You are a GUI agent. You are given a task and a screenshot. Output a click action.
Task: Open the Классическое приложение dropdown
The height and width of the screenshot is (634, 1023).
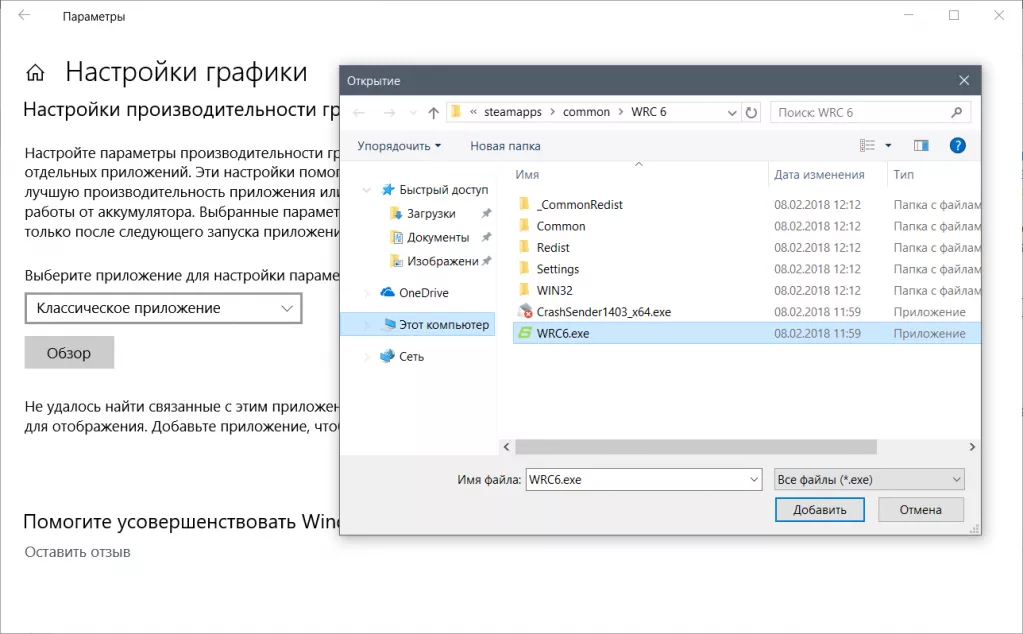pos(163,308)
